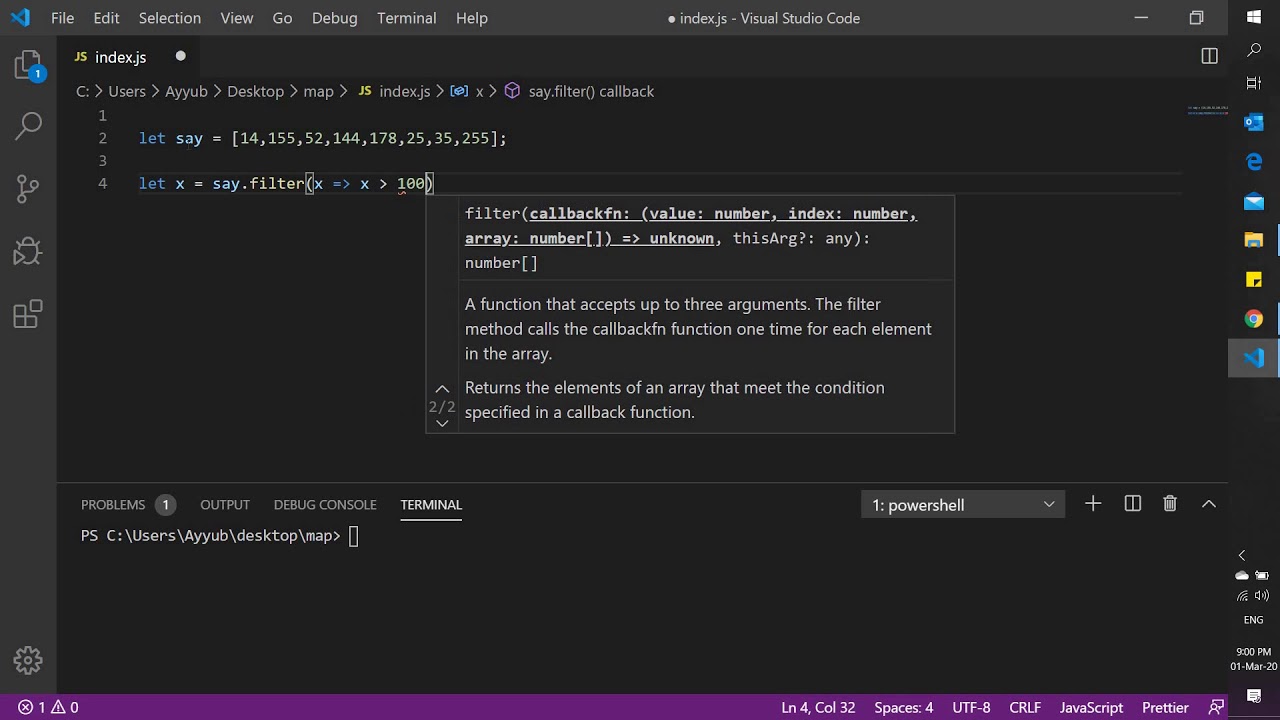Click the VS Code logo in title bar

click(20, 18)
